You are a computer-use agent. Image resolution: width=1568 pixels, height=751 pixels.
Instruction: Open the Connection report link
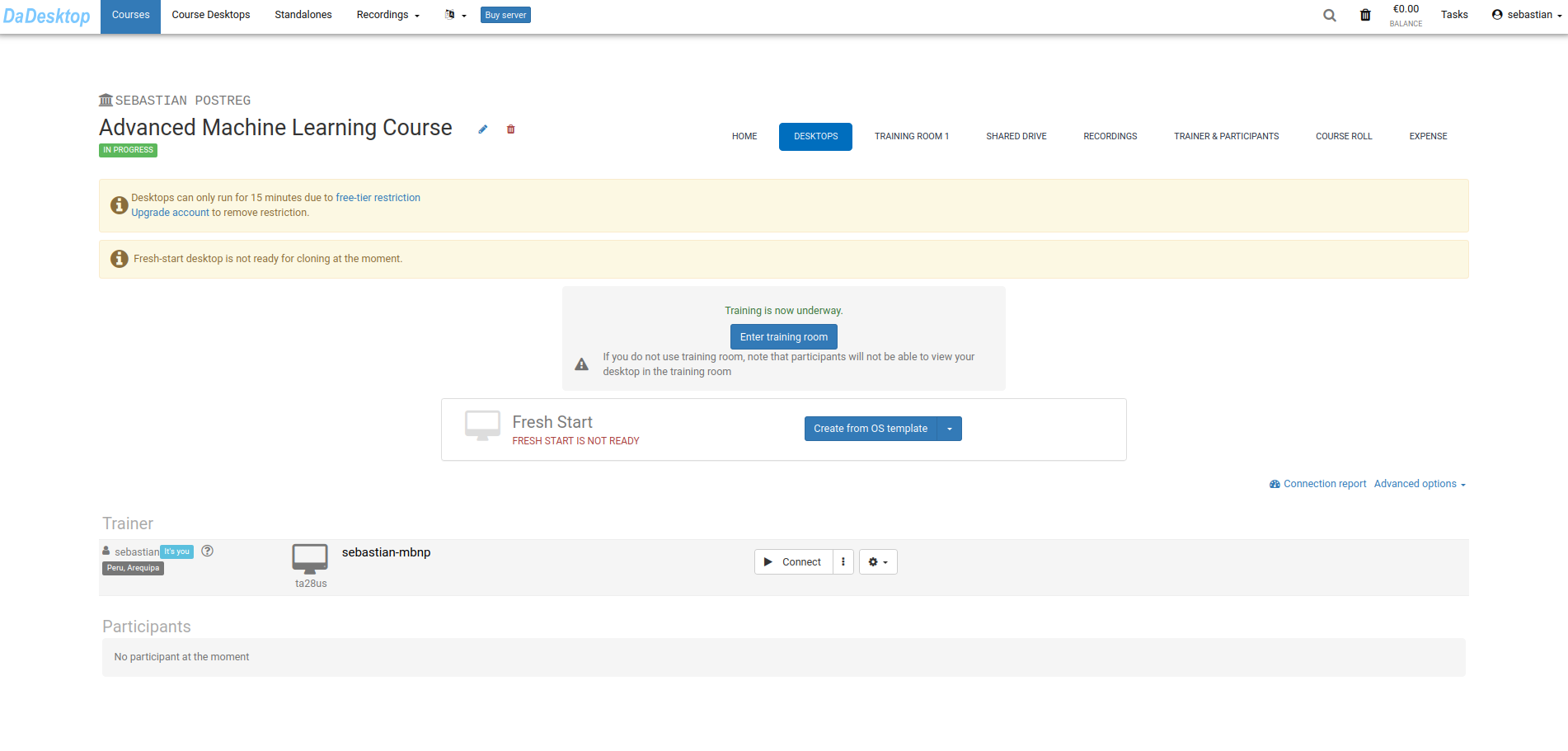(x=1324, y=484)
